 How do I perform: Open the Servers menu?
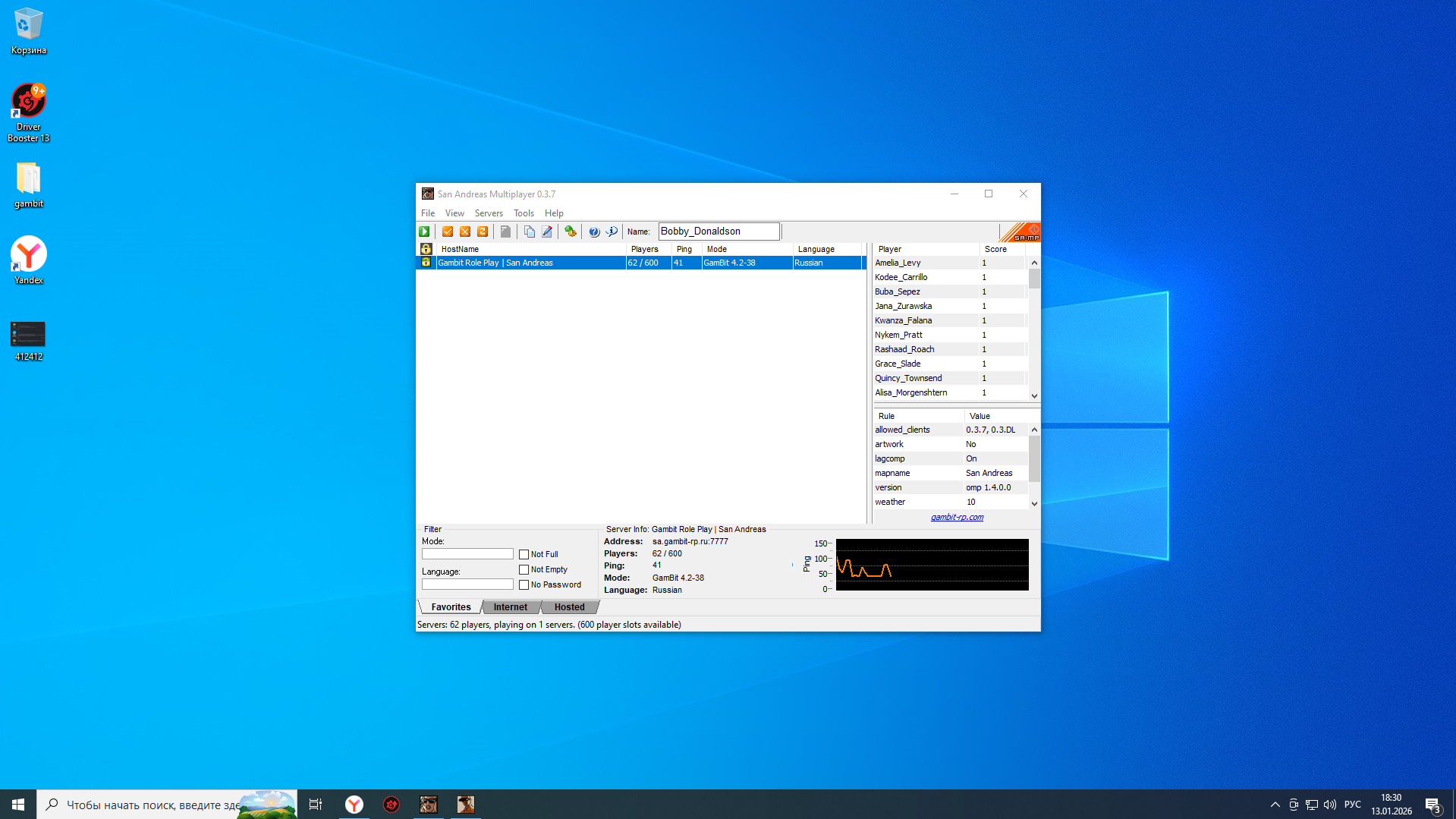pyautogui.click(x=489, y=213)
